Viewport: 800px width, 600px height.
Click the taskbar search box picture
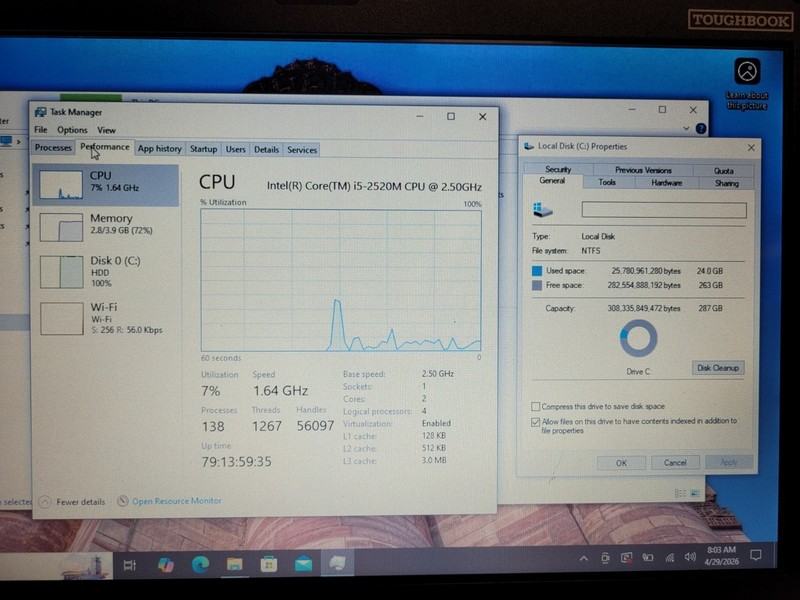83,567
